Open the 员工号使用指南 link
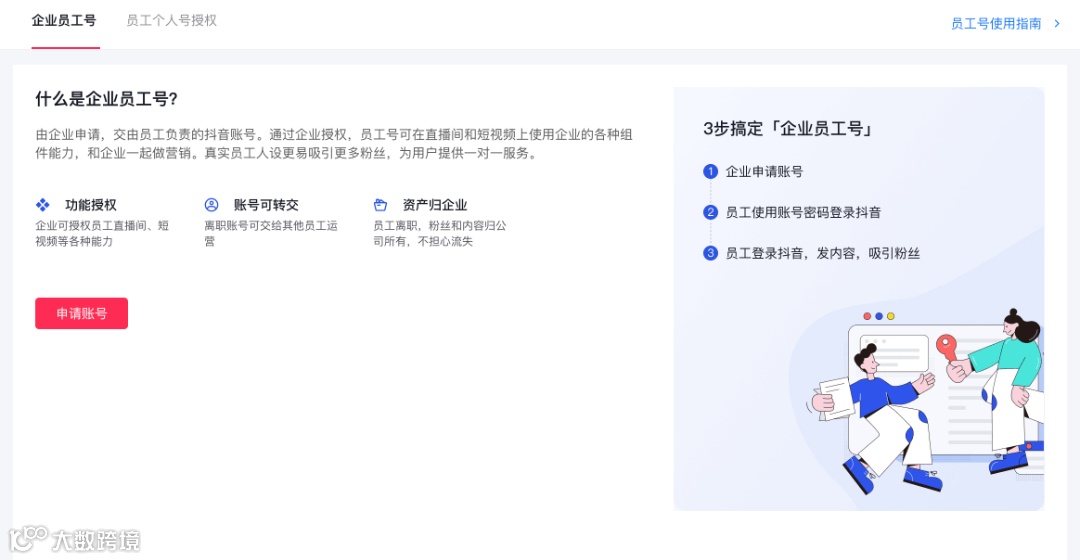Viewport: 1080px width, 560px height. click(996, 23)
